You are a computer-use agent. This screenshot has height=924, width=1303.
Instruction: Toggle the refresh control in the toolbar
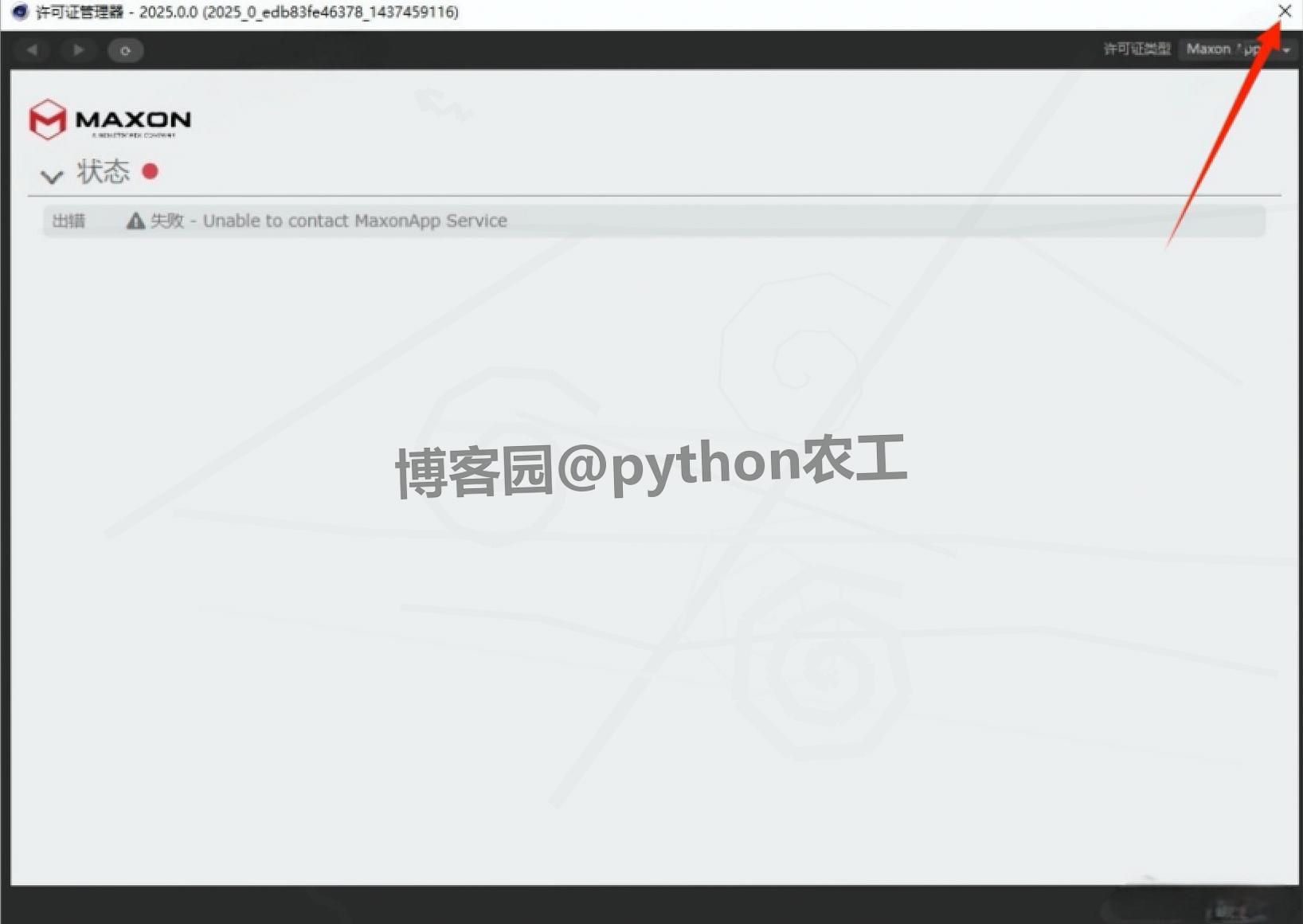[x=125, y=49]
